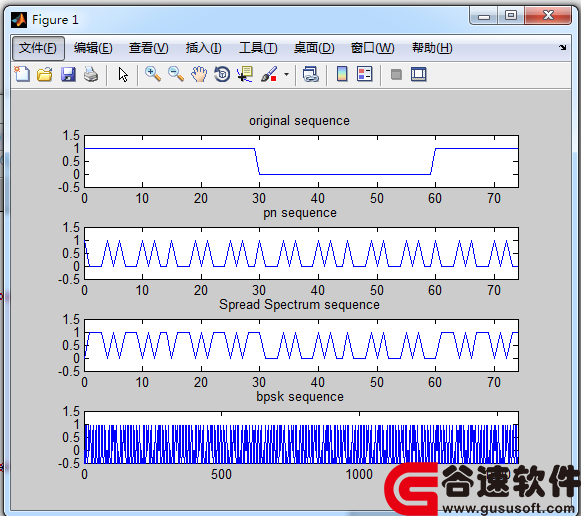
Task: Enable the Rotate 3D tool
Action: [222, 74]
